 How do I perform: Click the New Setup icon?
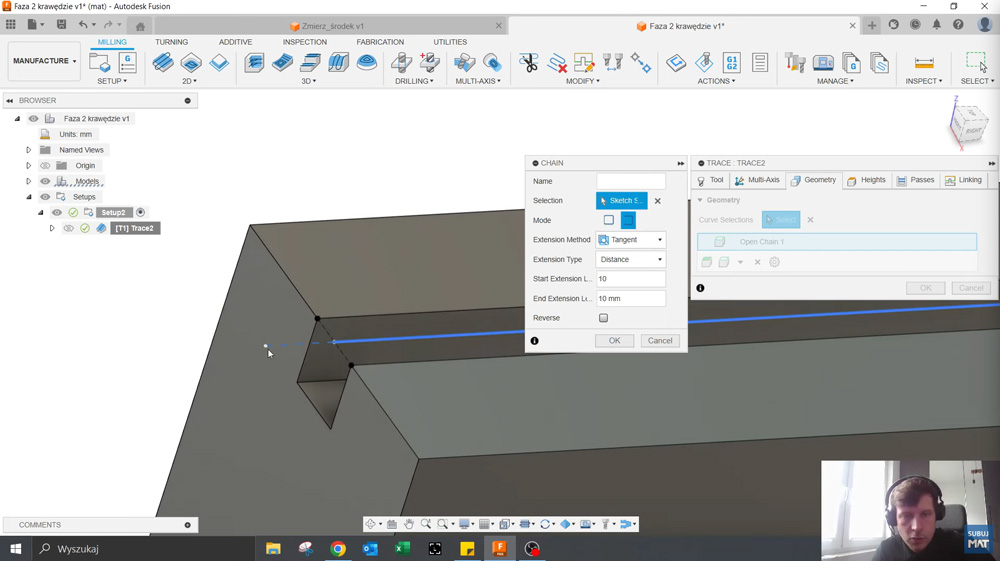pos(100,63)
